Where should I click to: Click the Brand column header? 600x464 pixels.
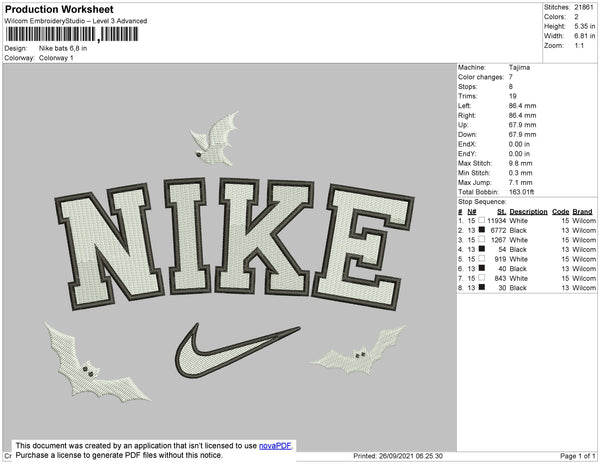point(582,212)
